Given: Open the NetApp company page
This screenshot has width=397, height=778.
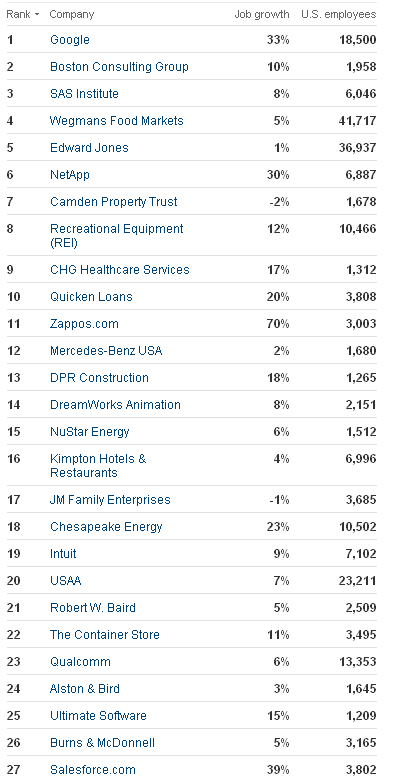Looking at the screenshot, I should 70,175.
